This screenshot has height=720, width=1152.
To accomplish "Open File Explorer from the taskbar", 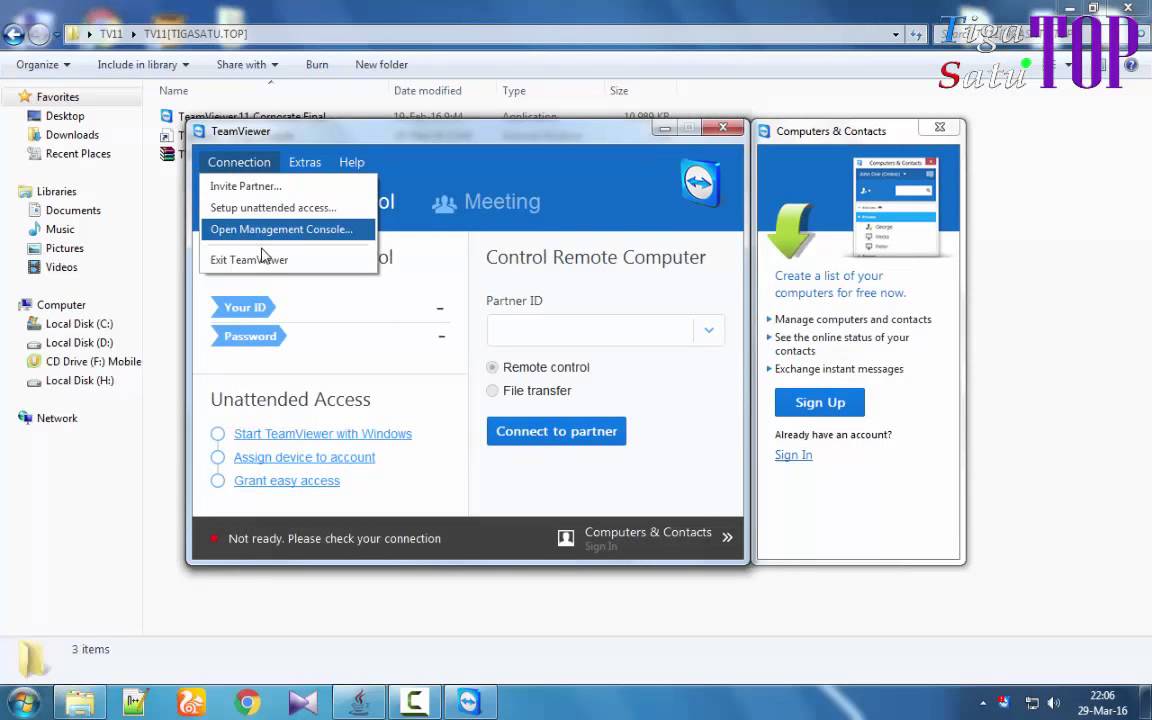I will coord(79,703).
